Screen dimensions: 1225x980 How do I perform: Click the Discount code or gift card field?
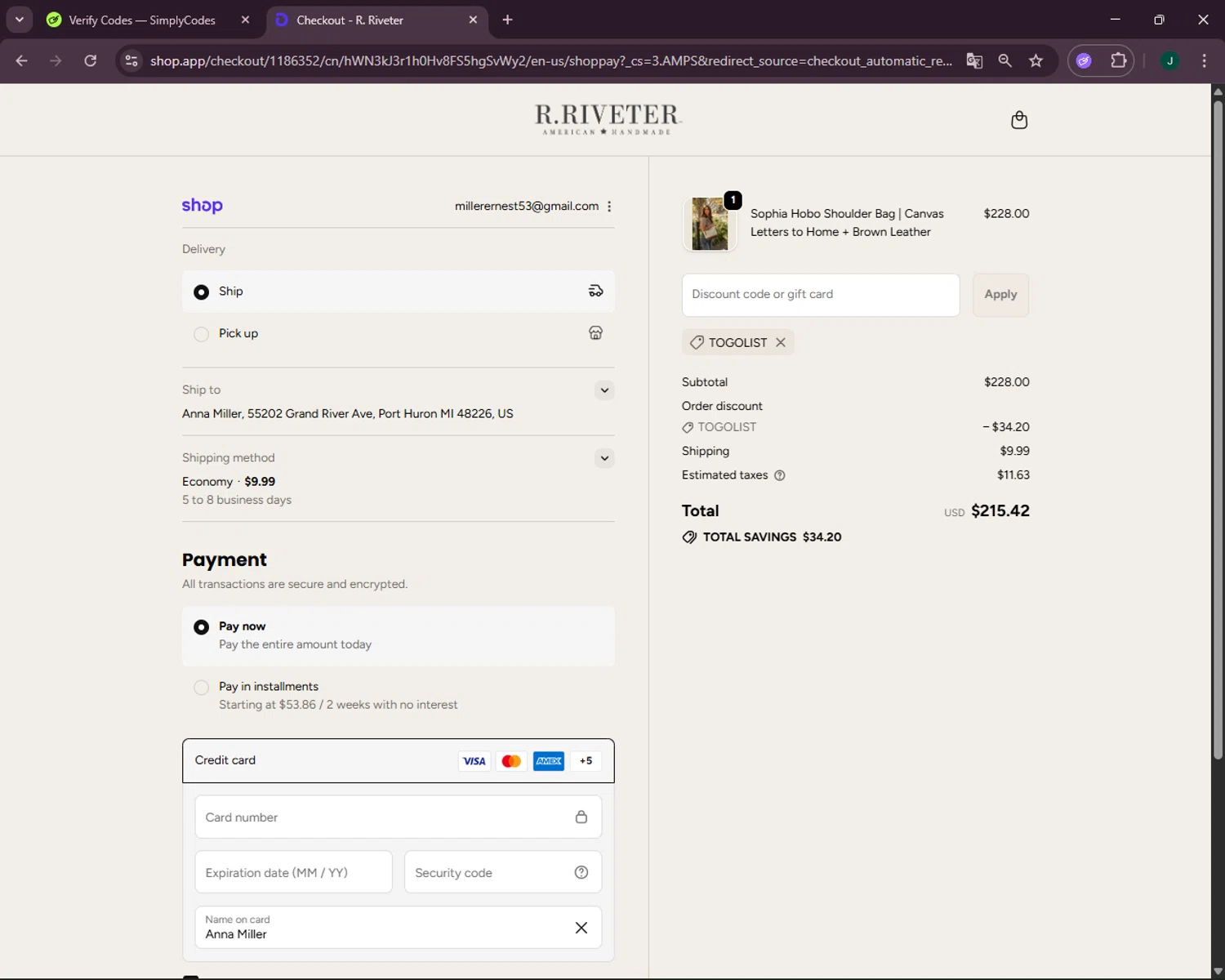click(821, 295)
